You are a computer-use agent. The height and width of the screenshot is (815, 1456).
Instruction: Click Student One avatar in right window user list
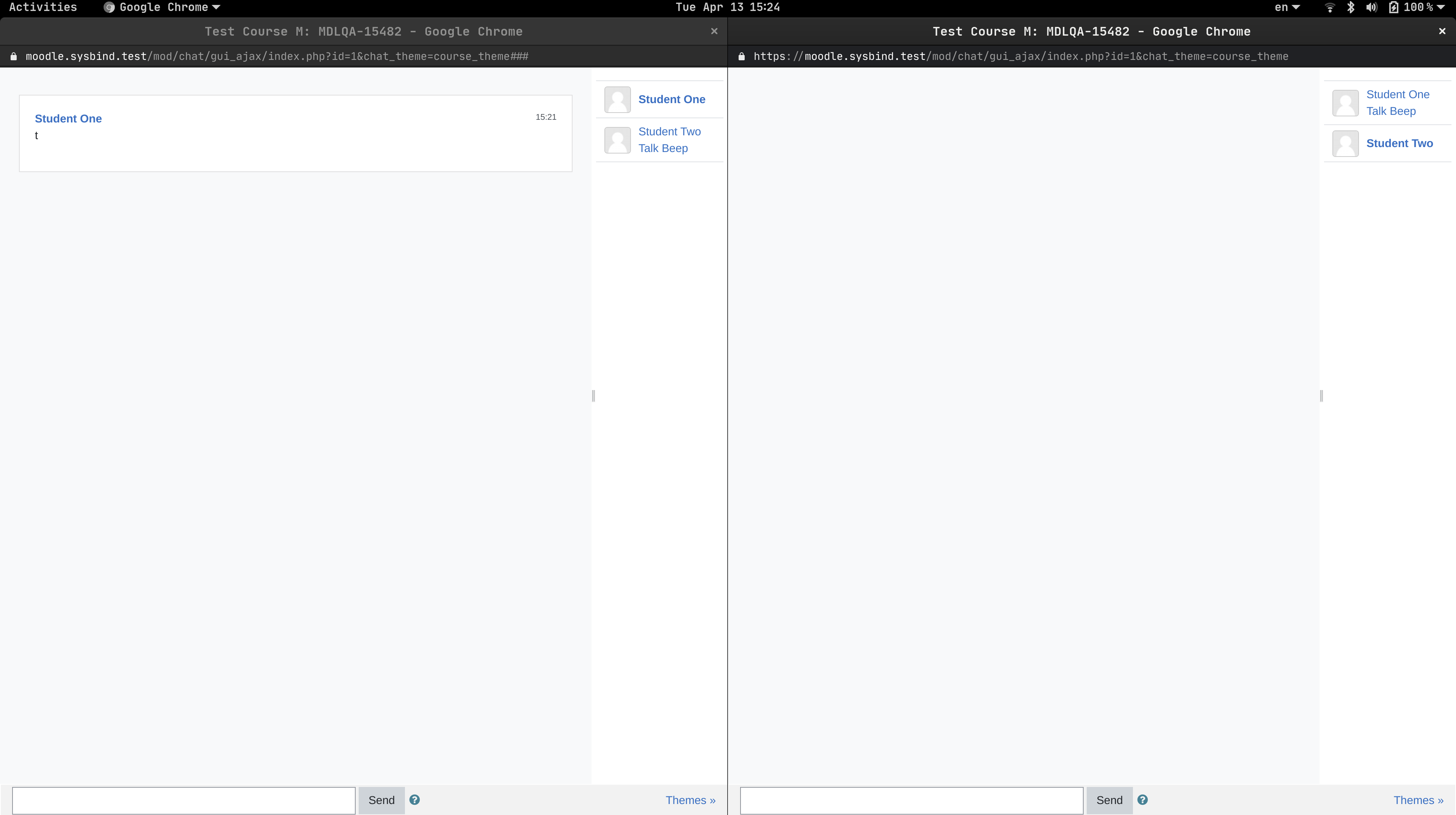pos(1345,103)
